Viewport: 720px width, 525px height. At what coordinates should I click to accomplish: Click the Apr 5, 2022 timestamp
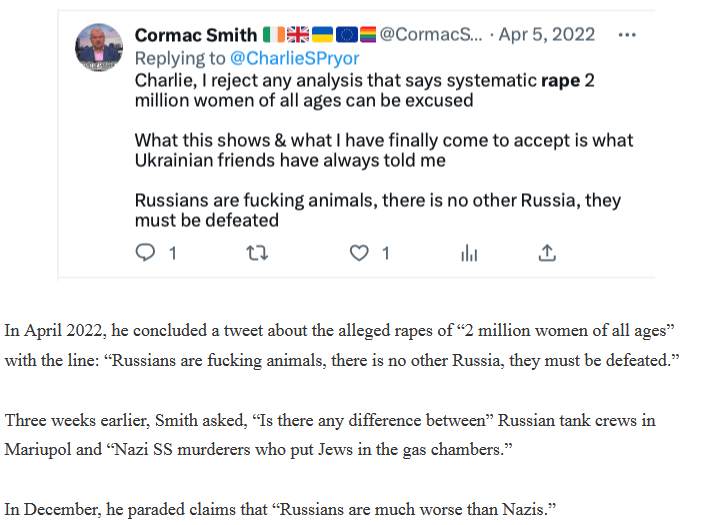tap(547, 34)
